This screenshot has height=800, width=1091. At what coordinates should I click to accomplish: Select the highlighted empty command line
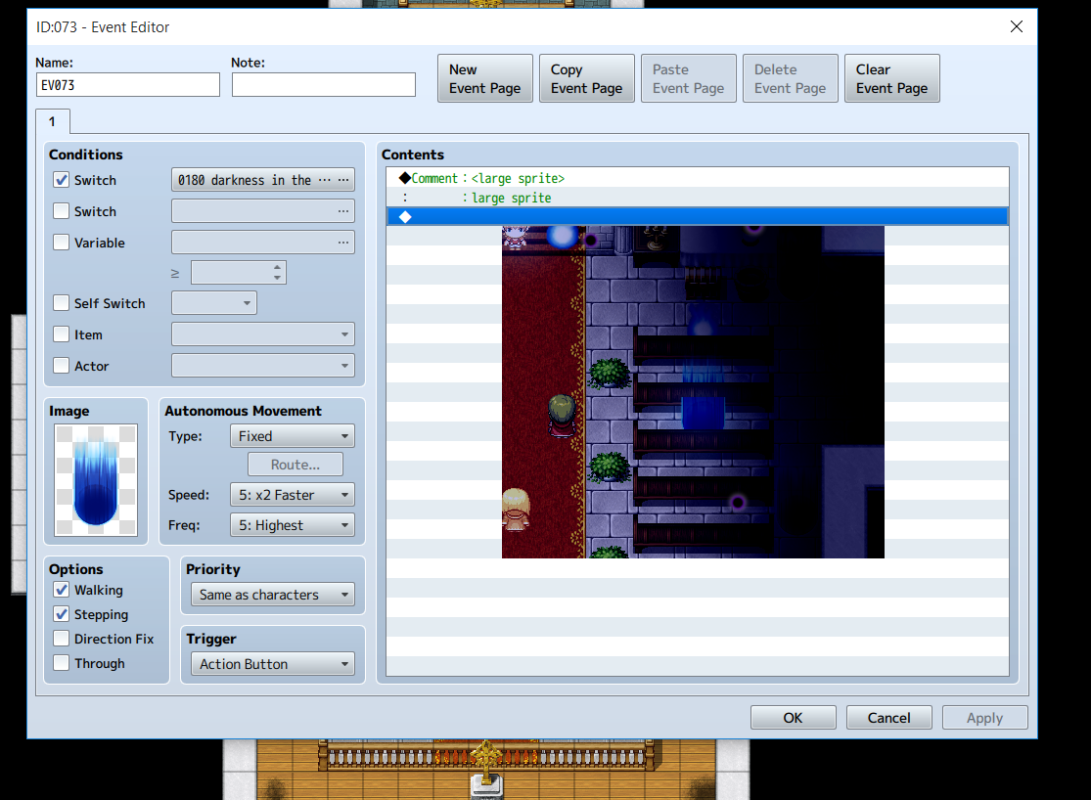pyautogui.click(x=697, y=217)
